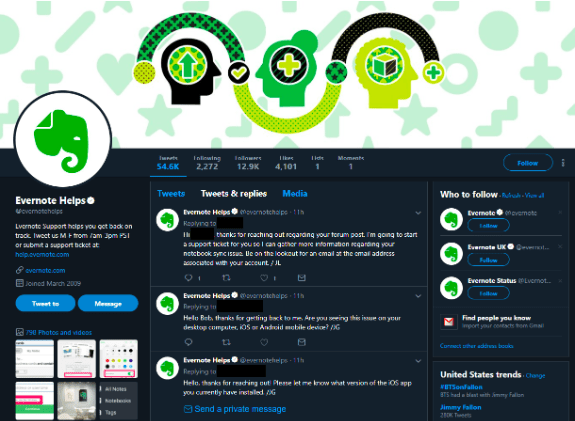The width and height of the screenshot is (575, 421).
Task: Like the tweet replying to Bob
Action: click(264, 342)
